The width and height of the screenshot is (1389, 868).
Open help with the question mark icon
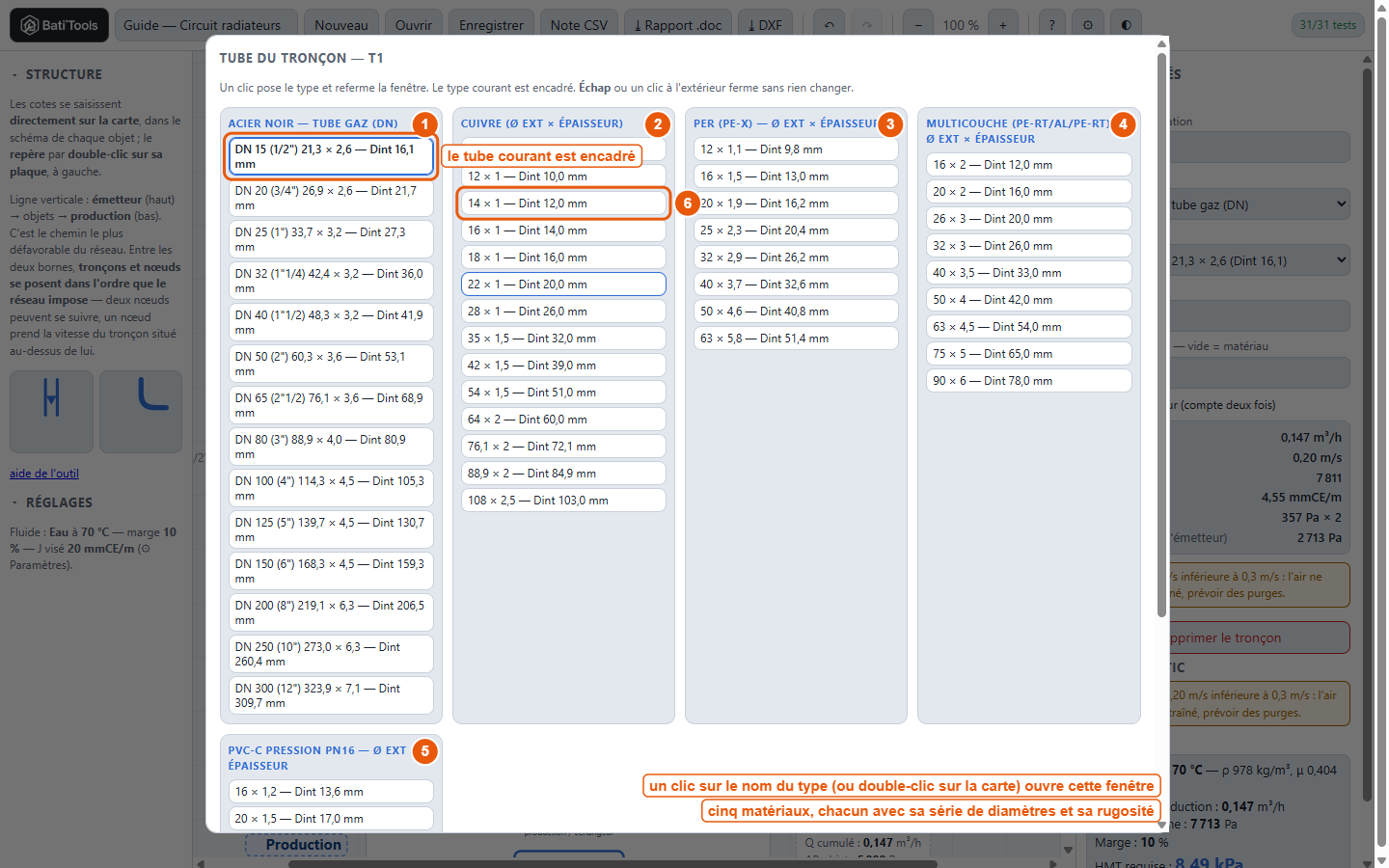click(1052, 25)
